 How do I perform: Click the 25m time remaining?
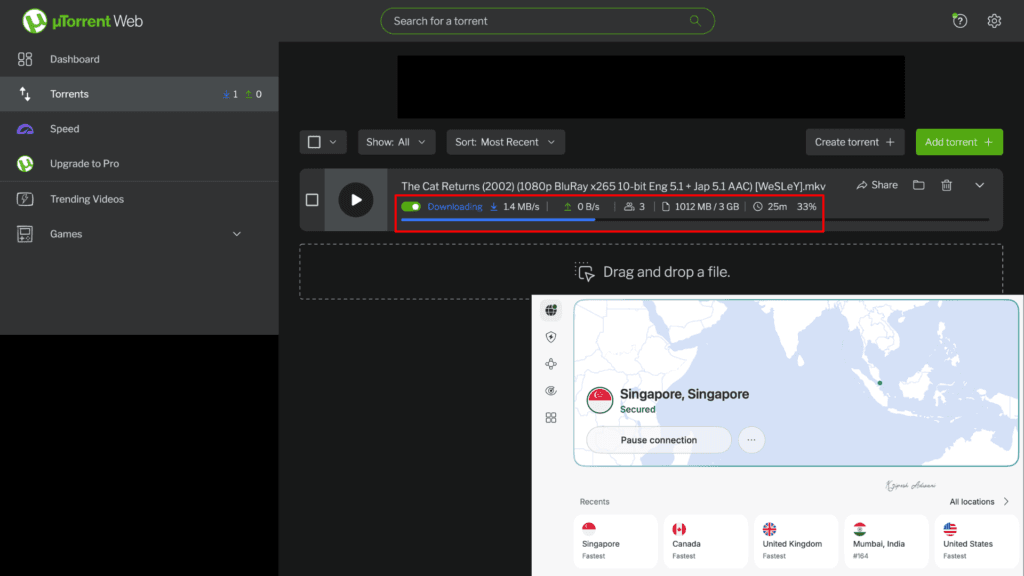[770, 206]
